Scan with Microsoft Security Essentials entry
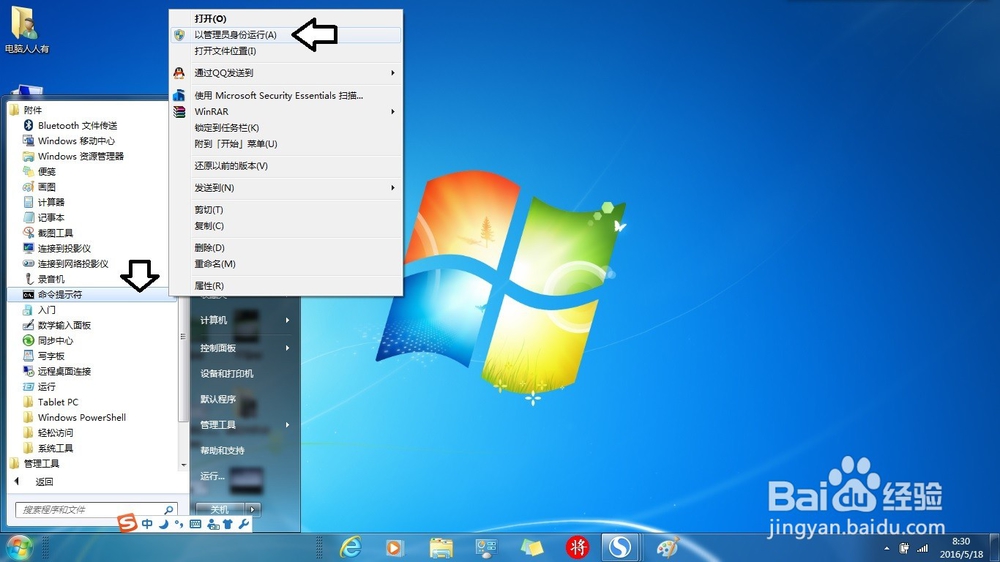The image size is (1000, 562). point(286,95)
